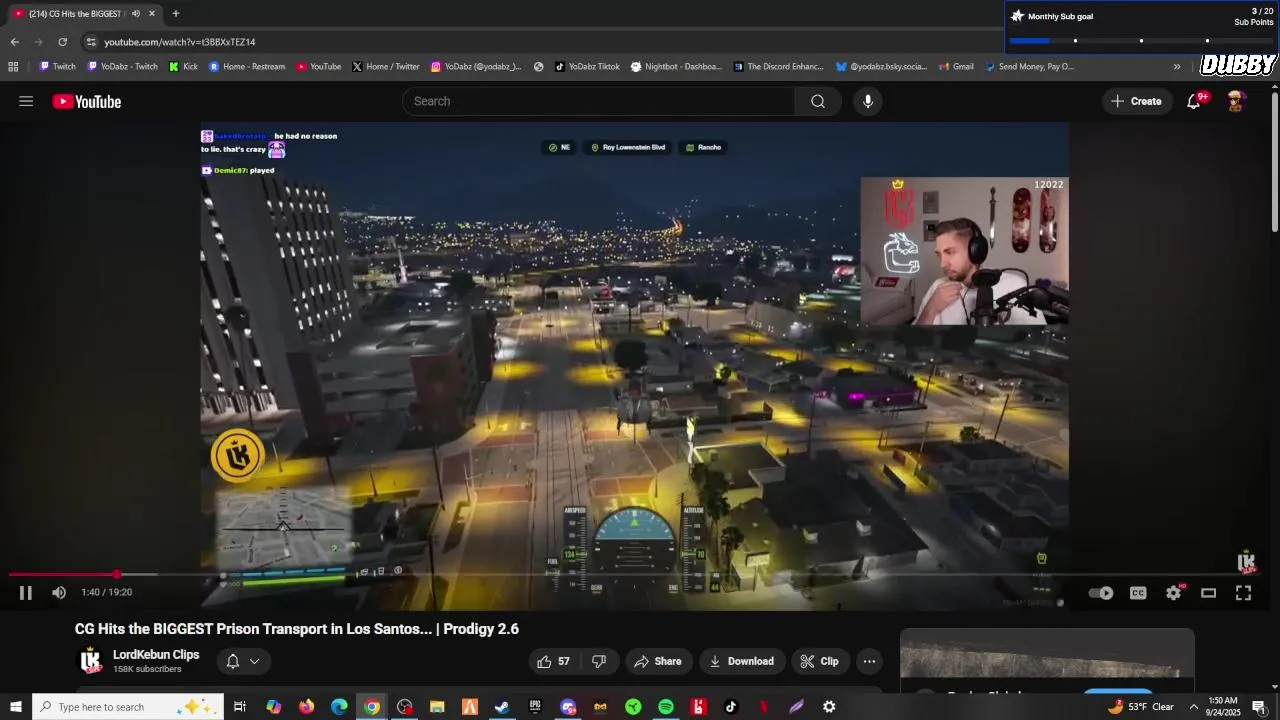Open the Windows notification center
The image size is (1280, 720).
[x=1259, y=707]
